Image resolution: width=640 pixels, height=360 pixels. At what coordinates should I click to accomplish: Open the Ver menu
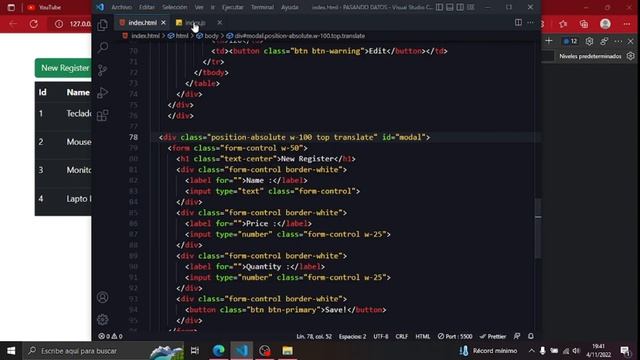click(199, 7)
